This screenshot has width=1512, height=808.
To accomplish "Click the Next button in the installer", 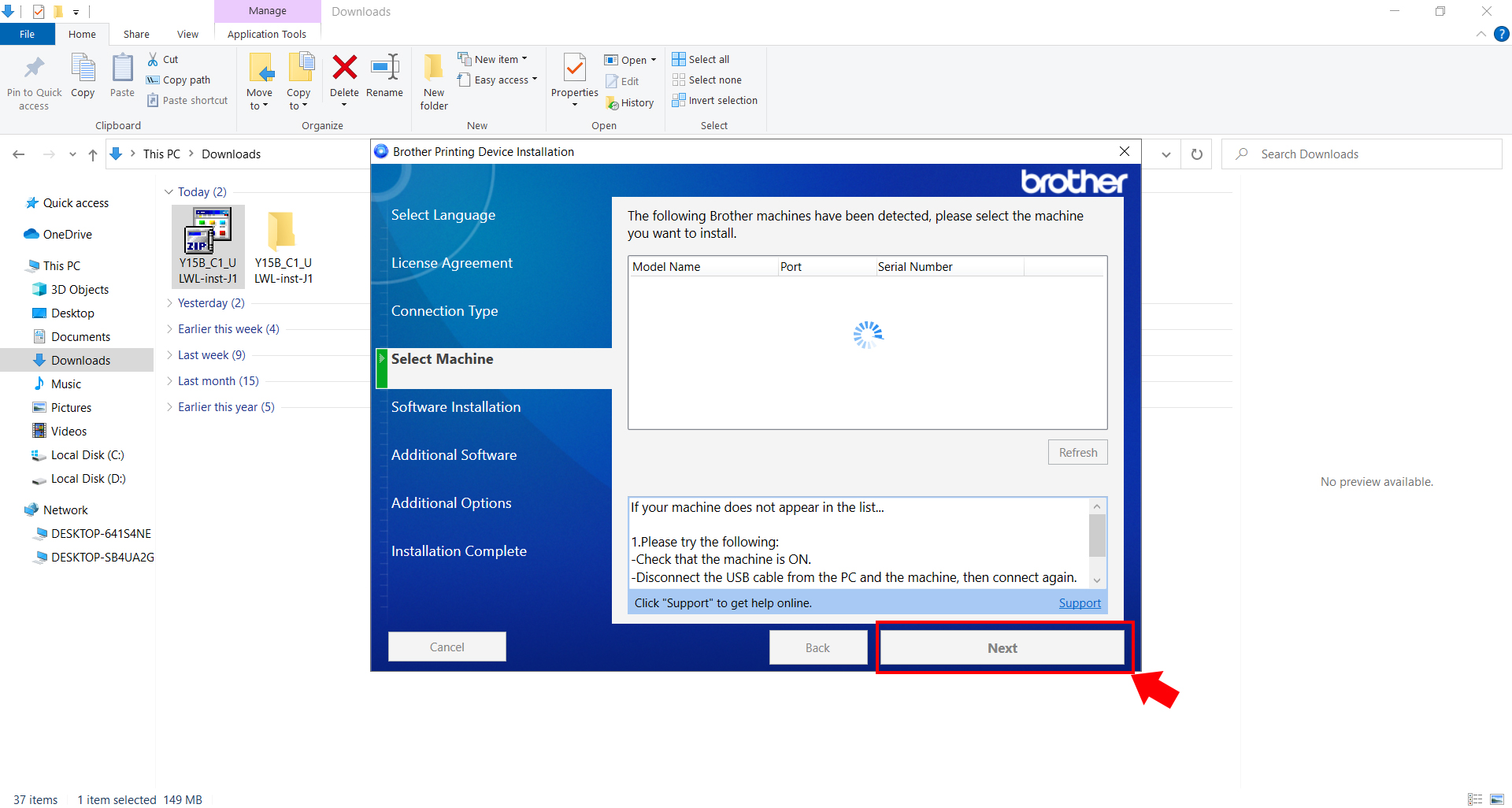I will click(x=1002, y=647).
